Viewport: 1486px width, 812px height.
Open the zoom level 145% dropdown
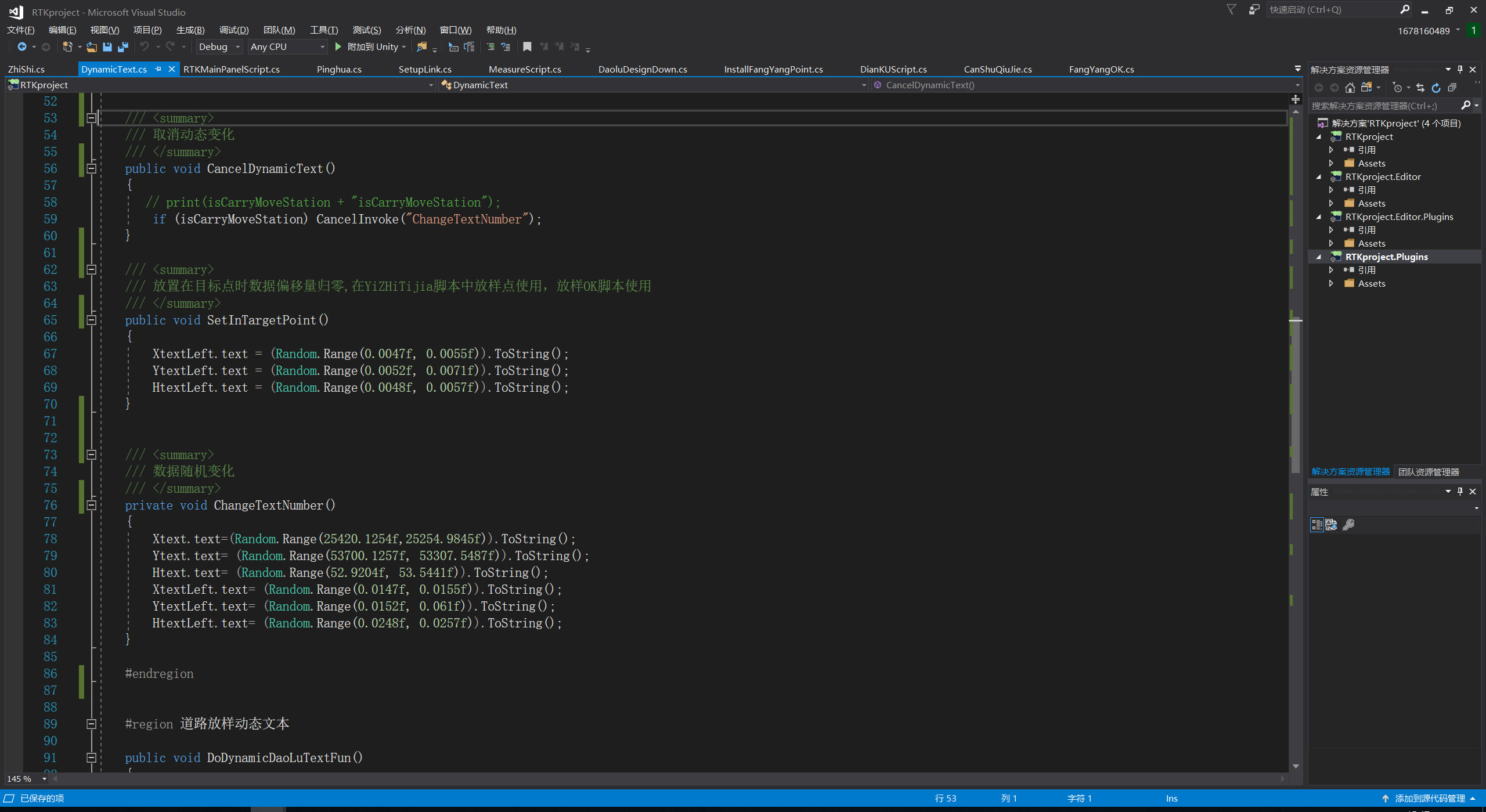(x=27, y=779)
